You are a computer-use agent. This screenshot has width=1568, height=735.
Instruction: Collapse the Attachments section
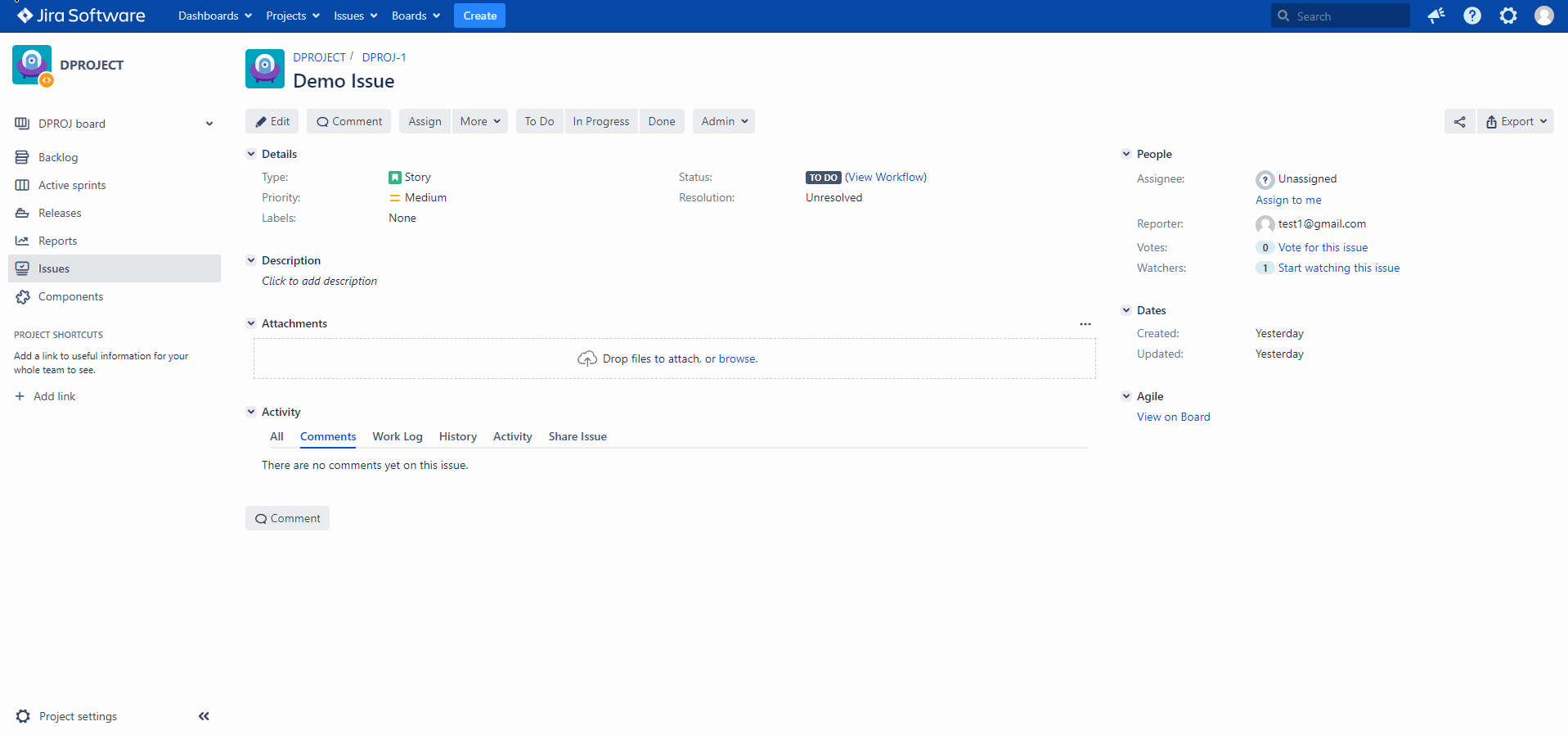(251, 323)
